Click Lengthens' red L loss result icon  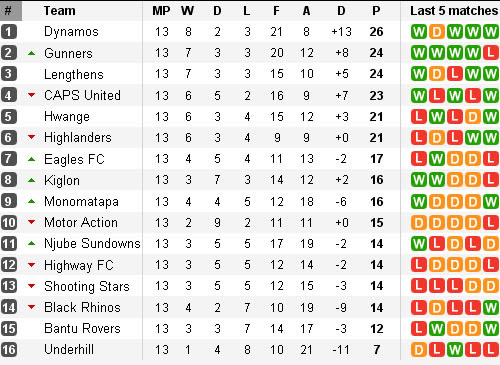pyautogui.click(x=455, y=74)
